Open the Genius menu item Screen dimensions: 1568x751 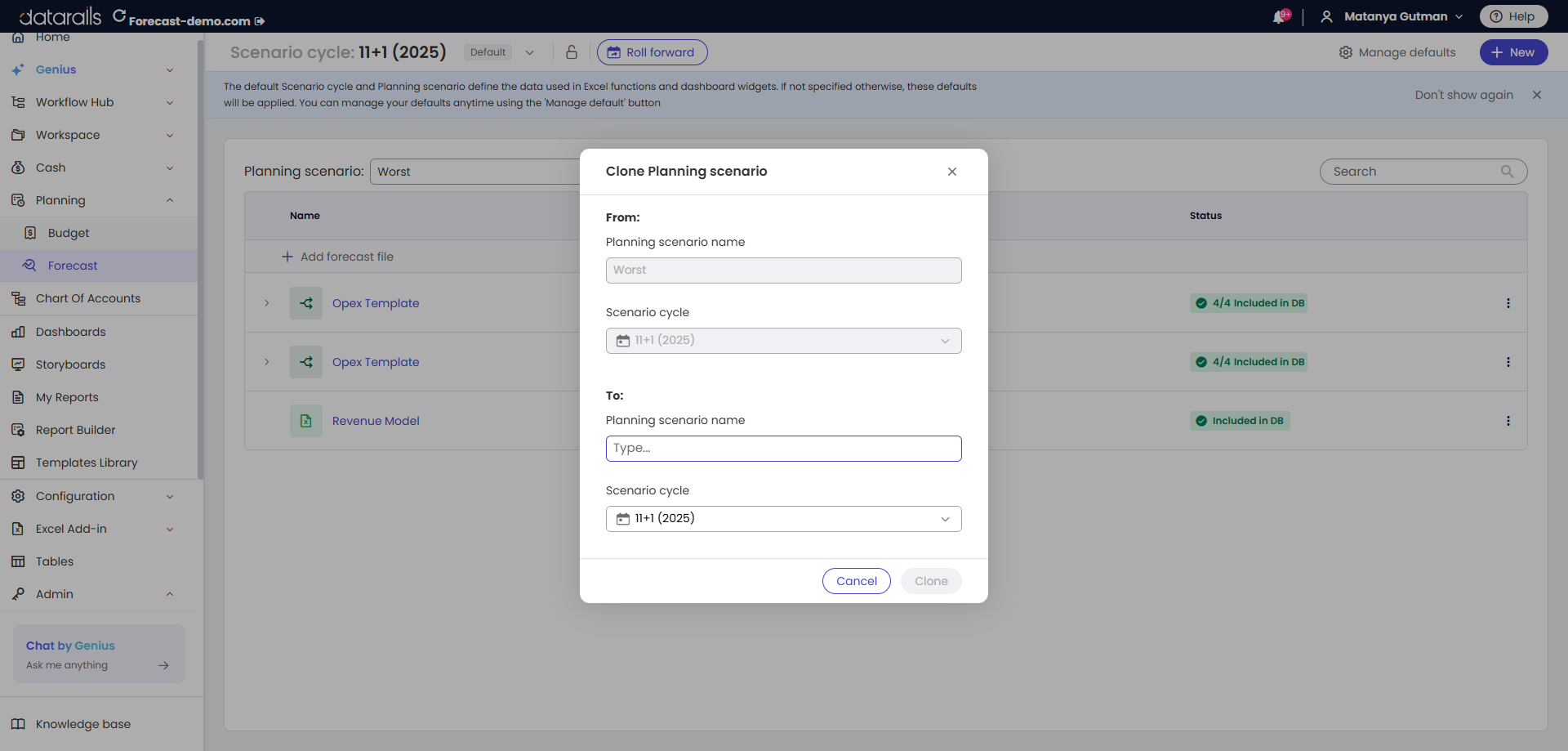click(56, 69)
